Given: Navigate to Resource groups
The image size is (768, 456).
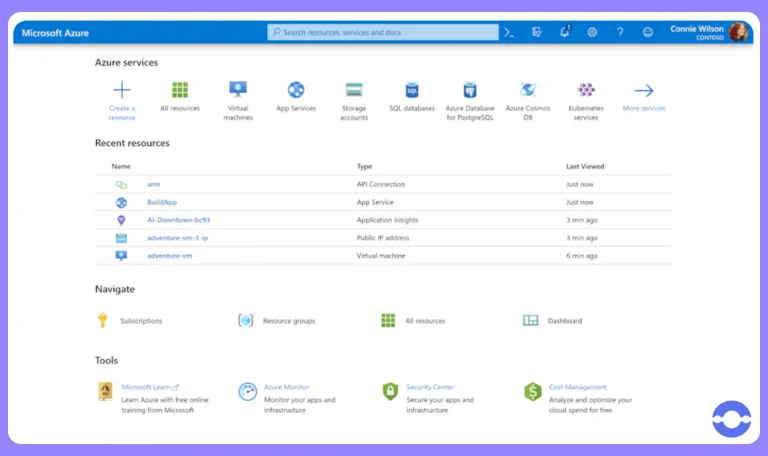Looking at the screenshot, I should tap(288, 321).
